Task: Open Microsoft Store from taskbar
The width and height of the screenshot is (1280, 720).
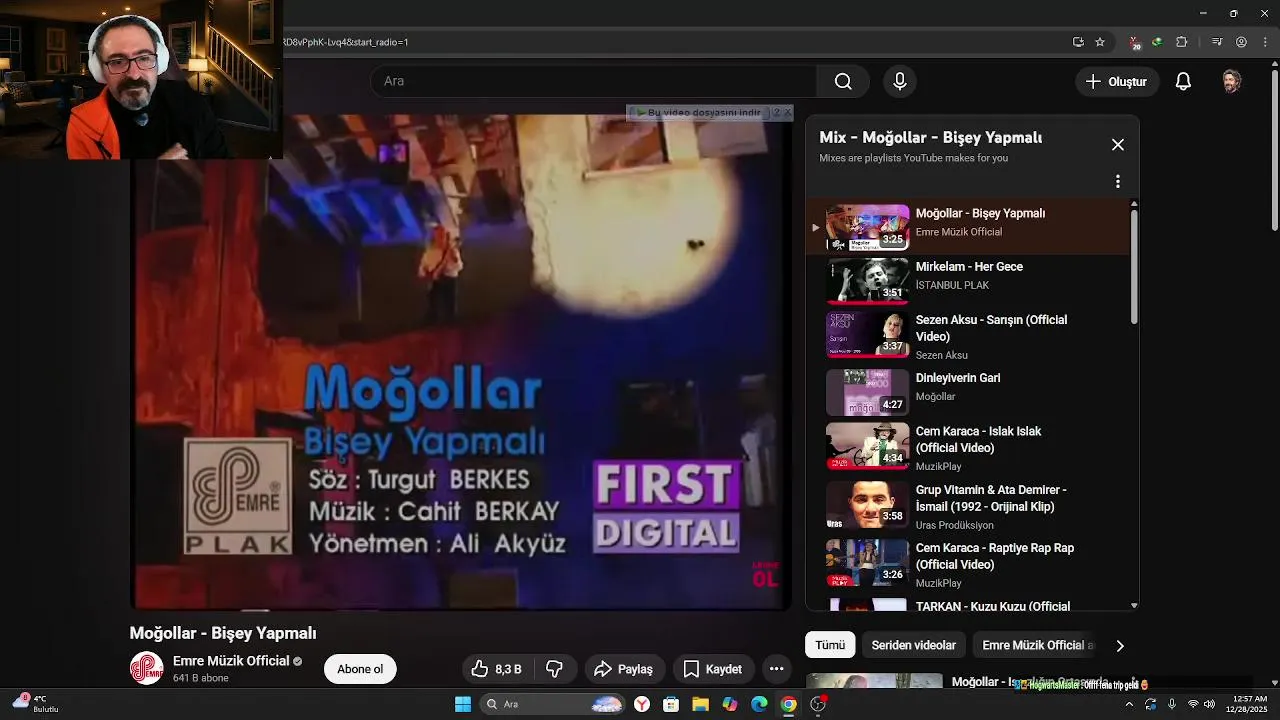Action: (x=671, y=704)
